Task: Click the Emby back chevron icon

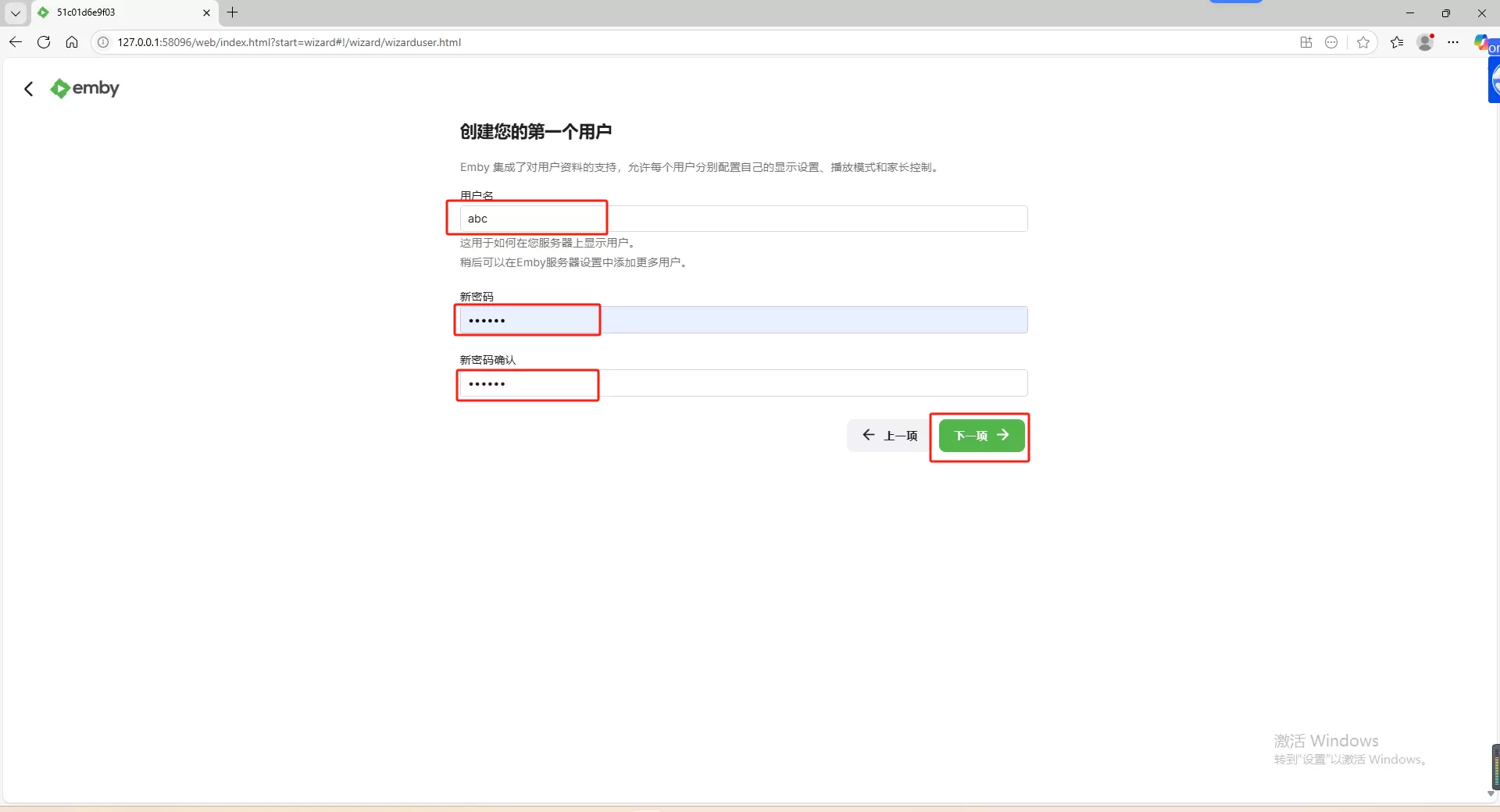Action: [x=29, y=89]
